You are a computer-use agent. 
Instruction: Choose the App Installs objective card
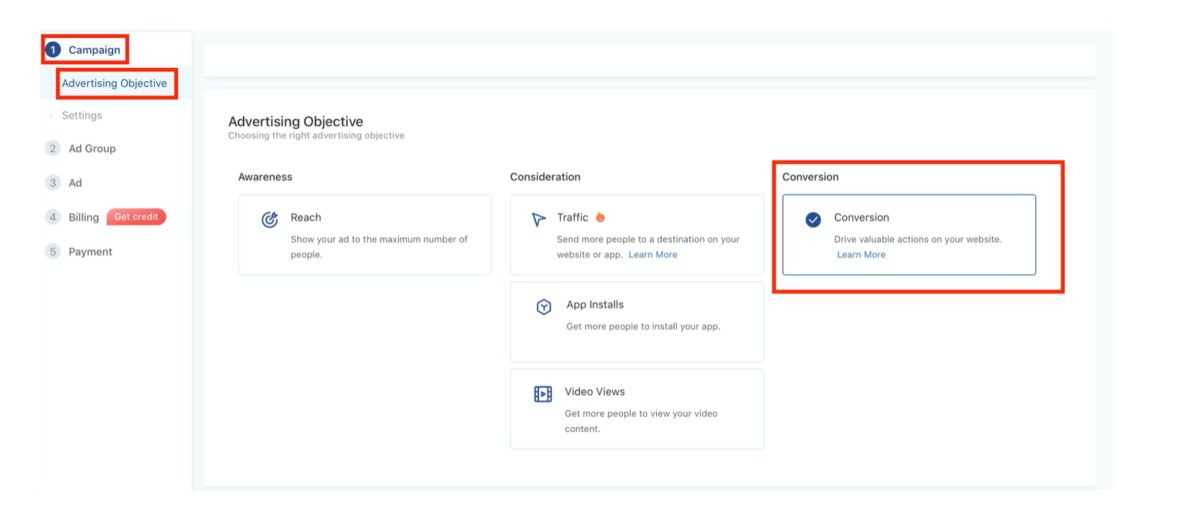636,321
